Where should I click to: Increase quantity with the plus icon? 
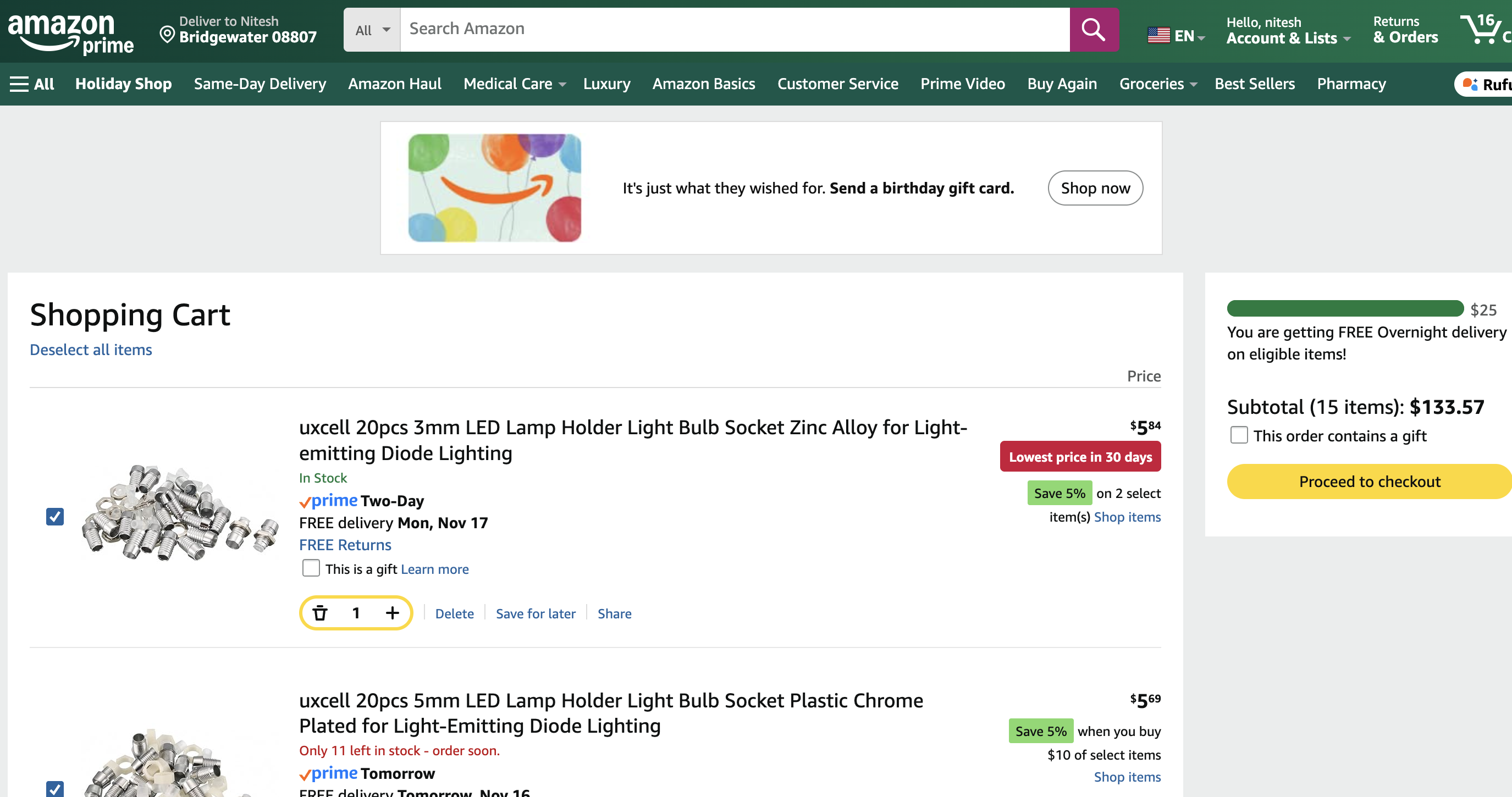[x=392, y=613]
